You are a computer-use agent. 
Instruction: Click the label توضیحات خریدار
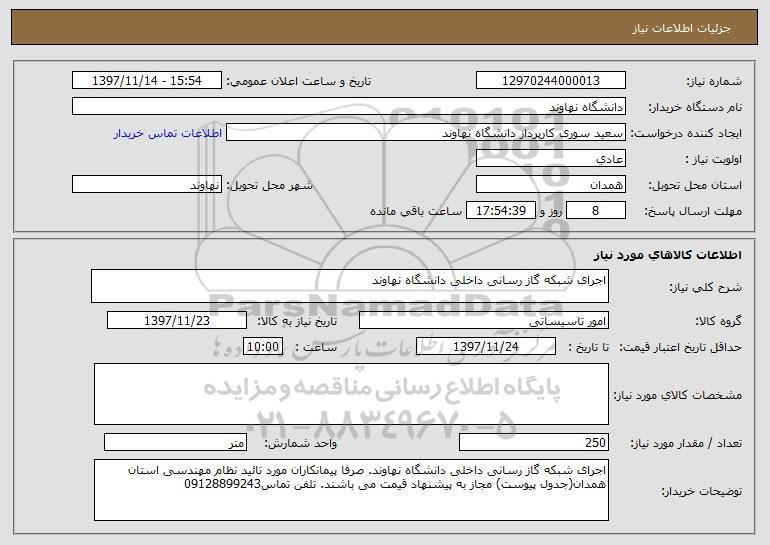point(702,491)
